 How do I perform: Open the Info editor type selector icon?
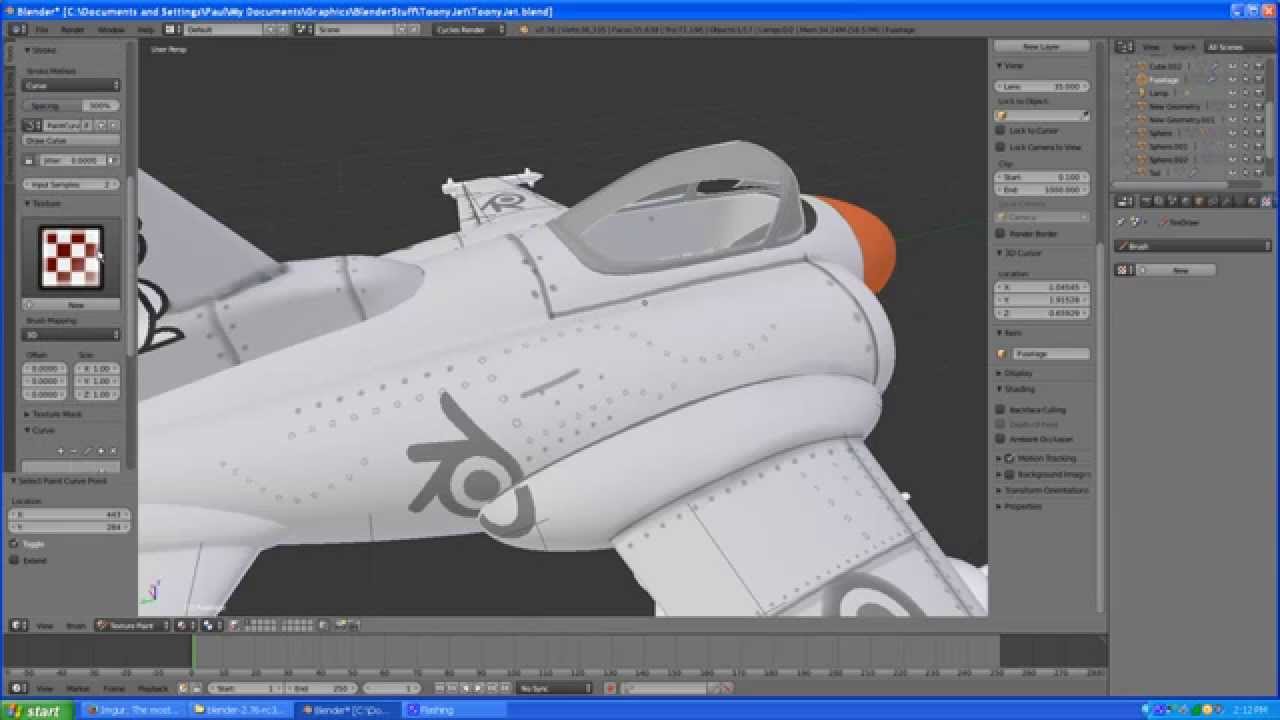tap(18, 29)
